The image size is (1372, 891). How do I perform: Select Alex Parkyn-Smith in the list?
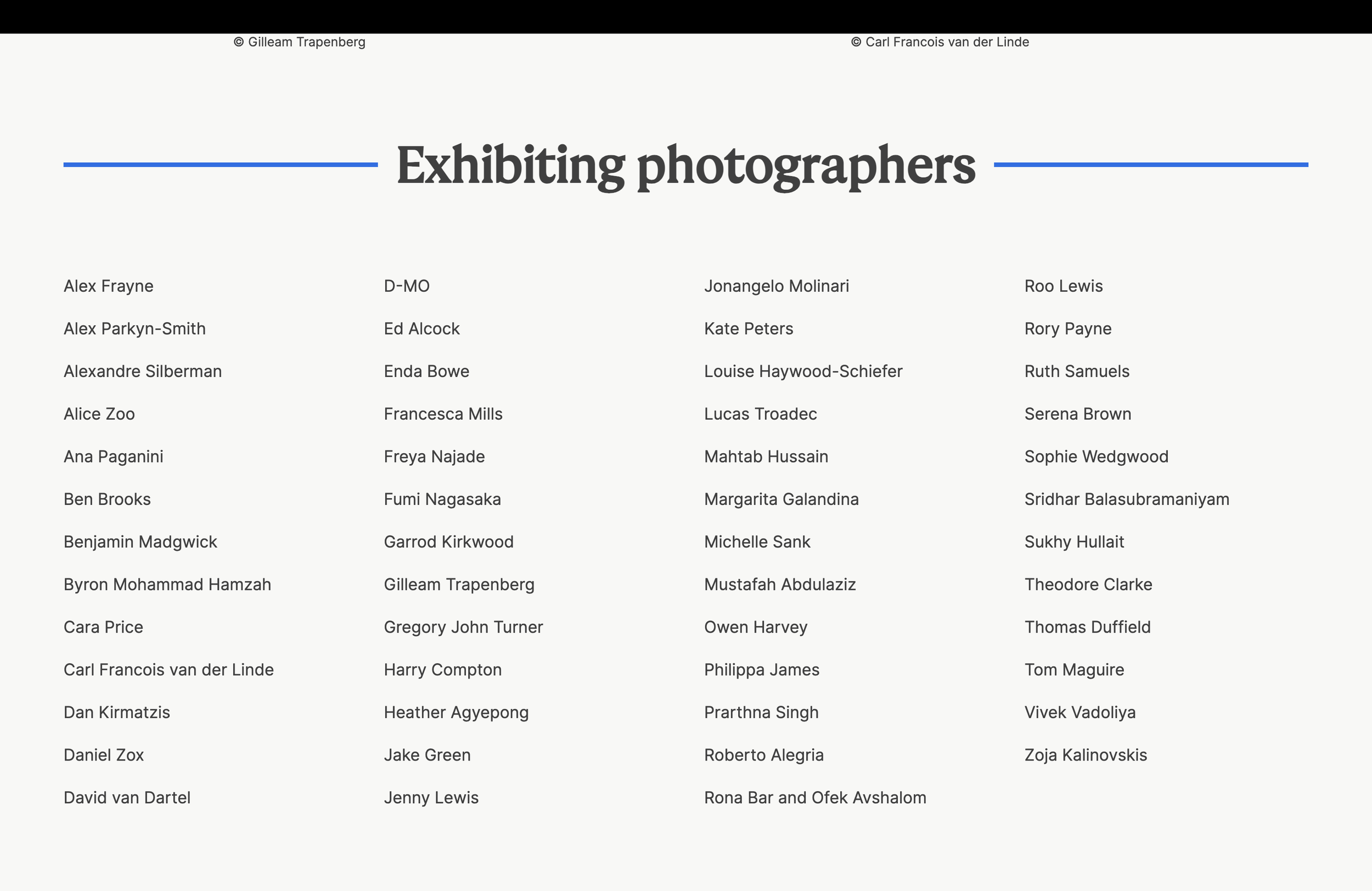click(x=134, y=329)
